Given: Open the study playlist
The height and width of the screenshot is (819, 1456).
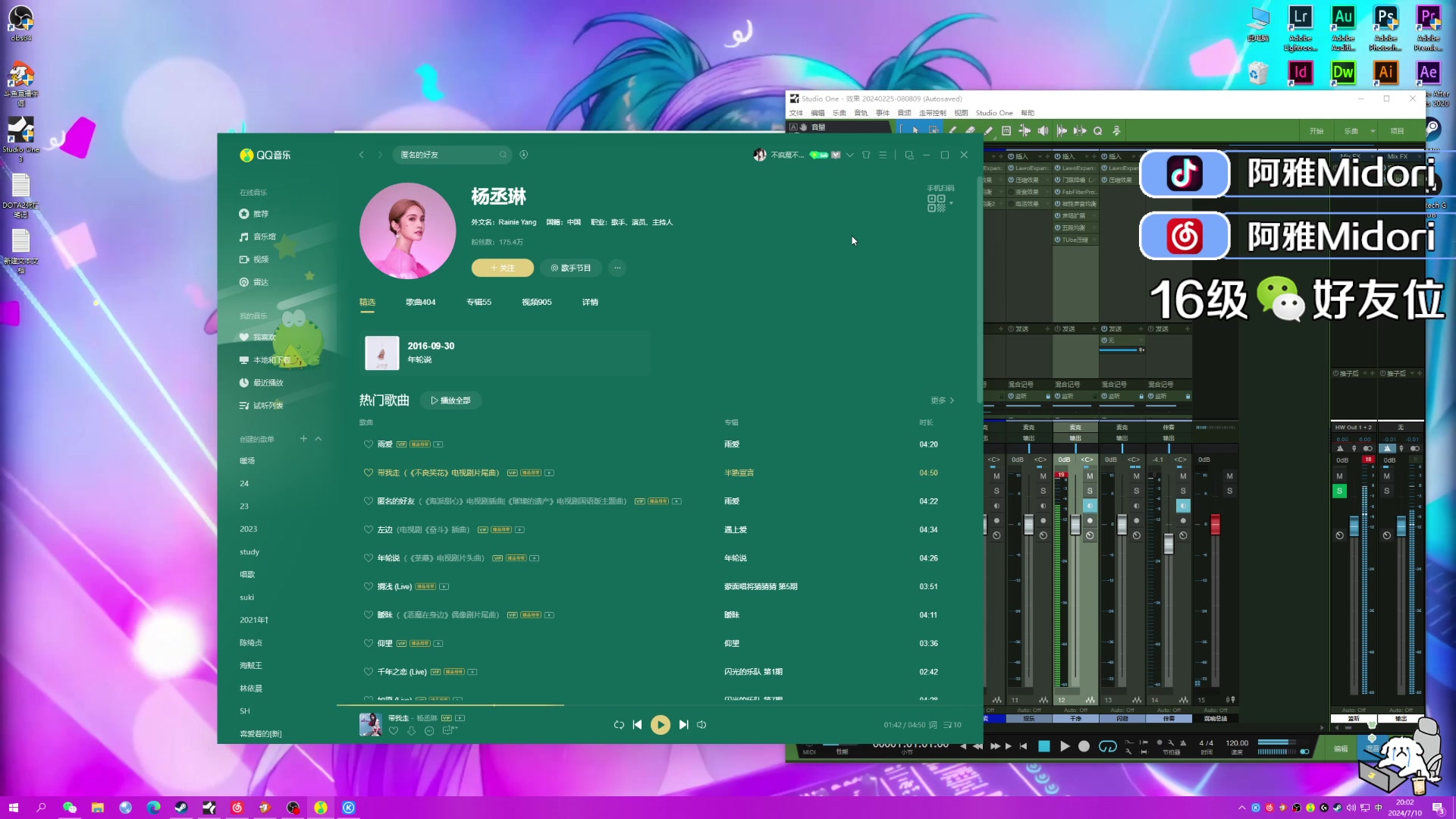Looking at the screenshot, I should click(249, 552).
